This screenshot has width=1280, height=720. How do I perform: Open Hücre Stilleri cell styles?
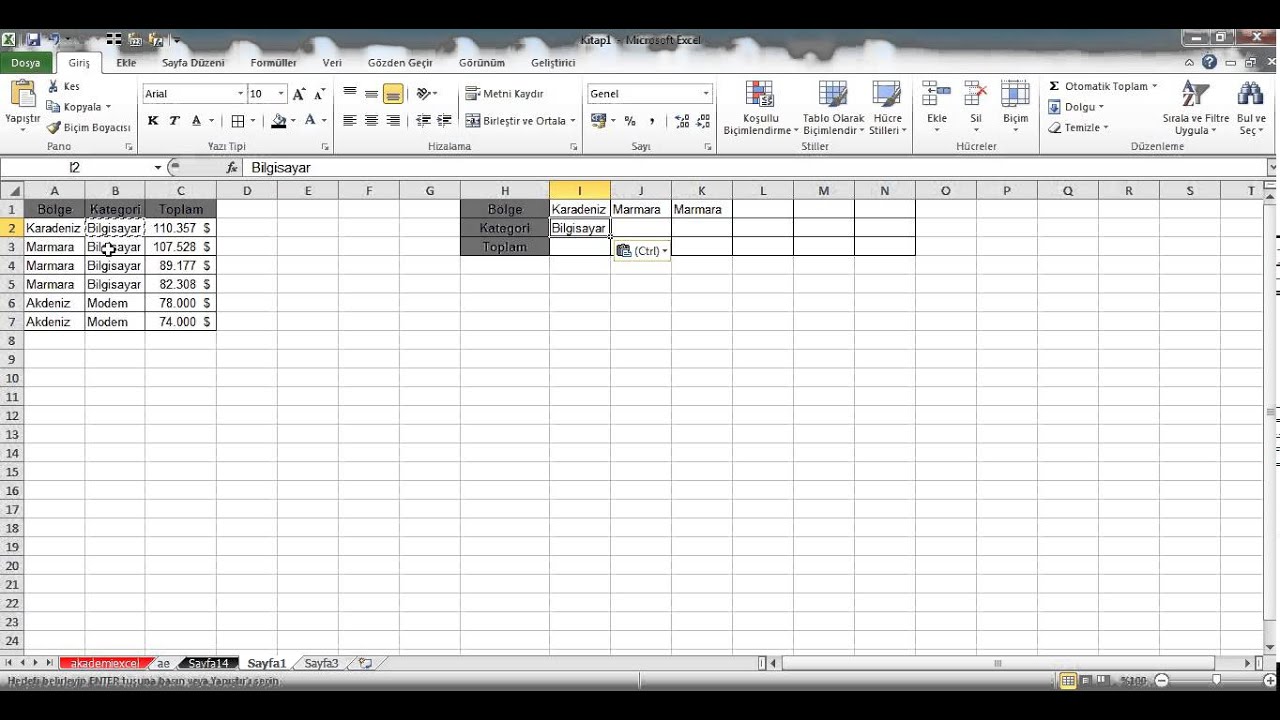[x=887, y=108]
